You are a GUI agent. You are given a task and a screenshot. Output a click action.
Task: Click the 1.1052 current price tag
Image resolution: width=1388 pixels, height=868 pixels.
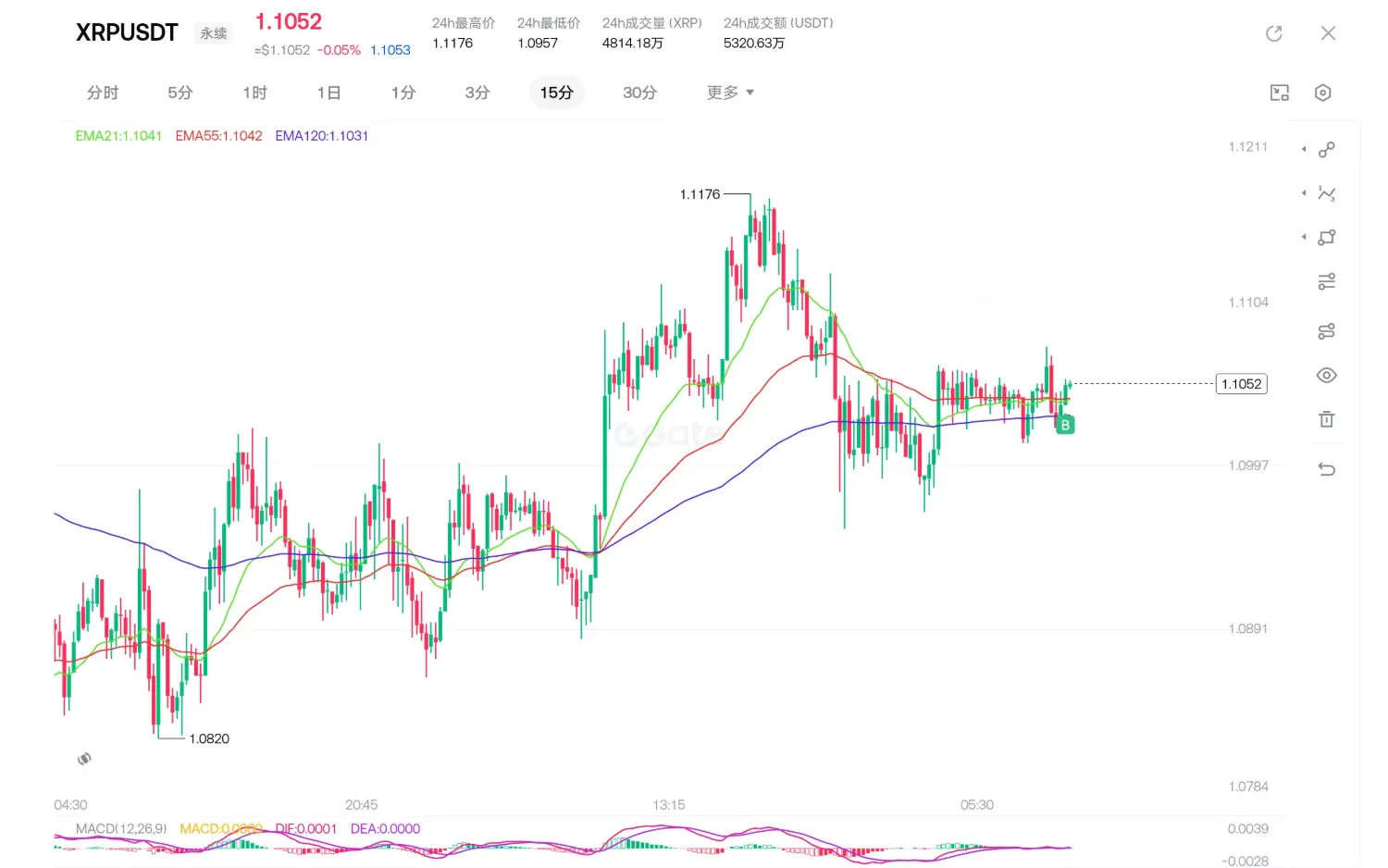click(1241, 384)
